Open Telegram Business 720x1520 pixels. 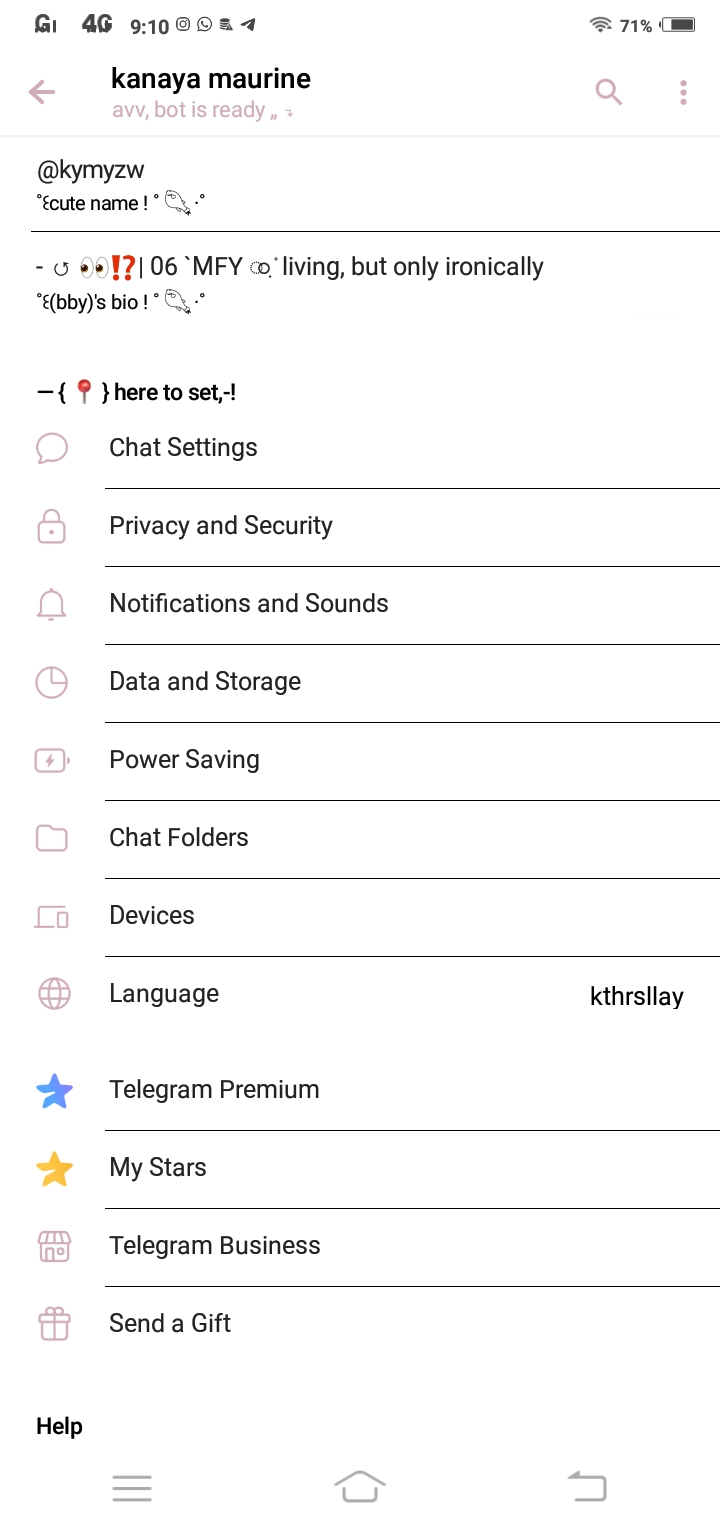click(x=215, y=1246)
